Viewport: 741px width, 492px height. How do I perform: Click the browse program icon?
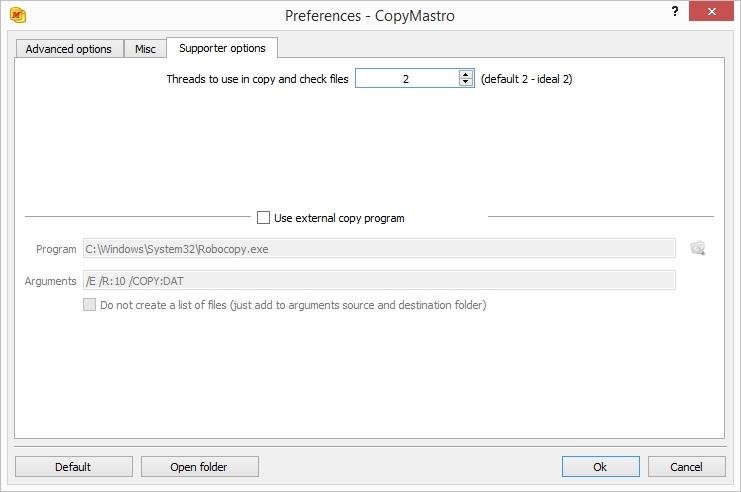pyautogui.click(x=698, y=248)
